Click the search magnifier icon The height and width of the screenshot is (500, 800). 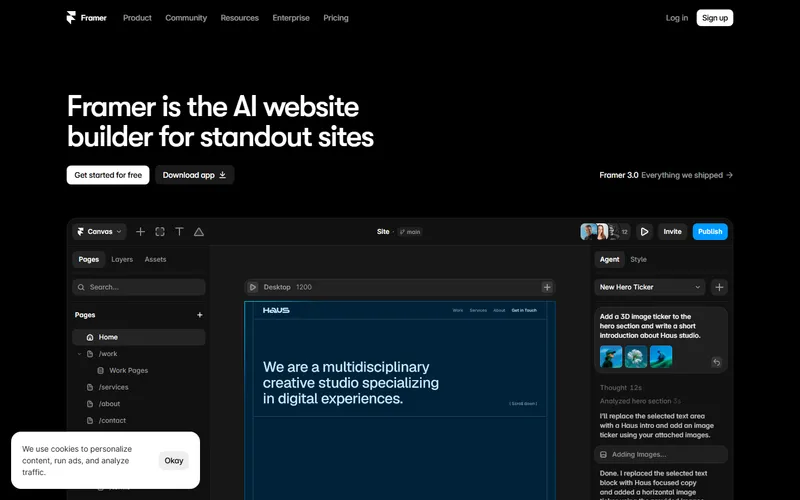(x=81, y=287)
